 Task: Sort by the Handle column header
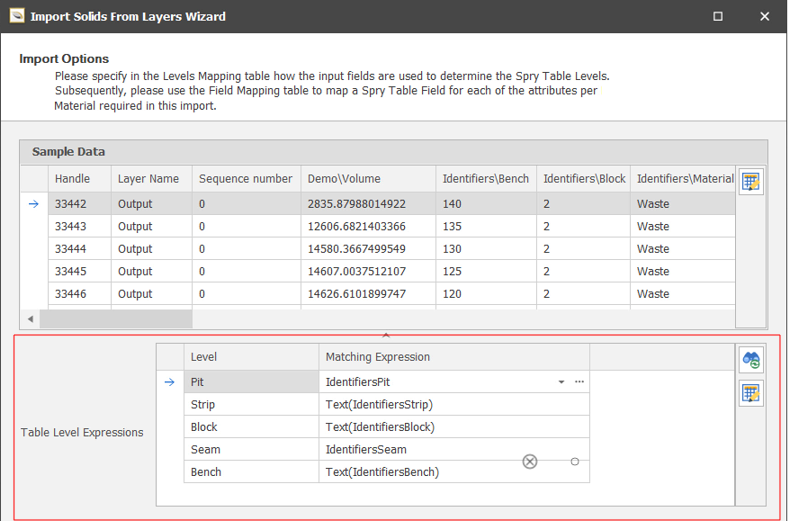pyautogui.click(x=72, y=178)
